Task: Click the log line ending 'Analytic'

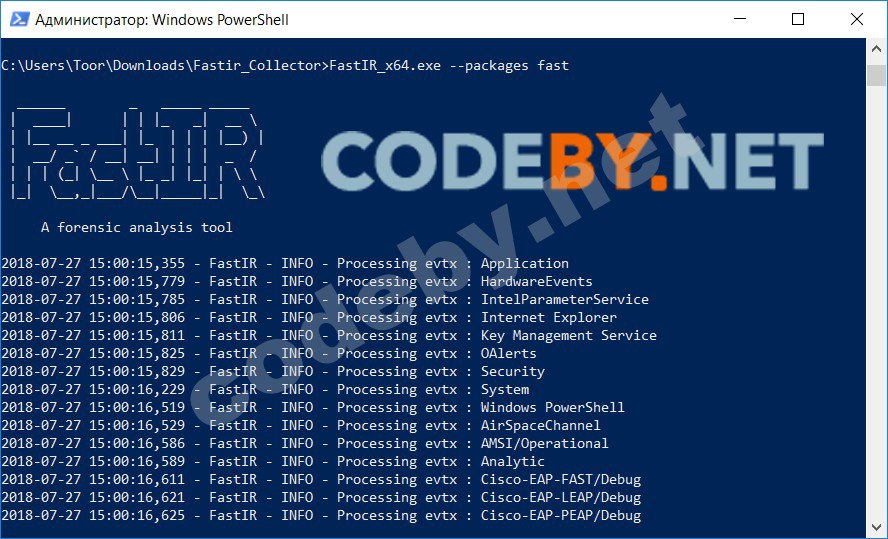Action: [x=273, y=462]
